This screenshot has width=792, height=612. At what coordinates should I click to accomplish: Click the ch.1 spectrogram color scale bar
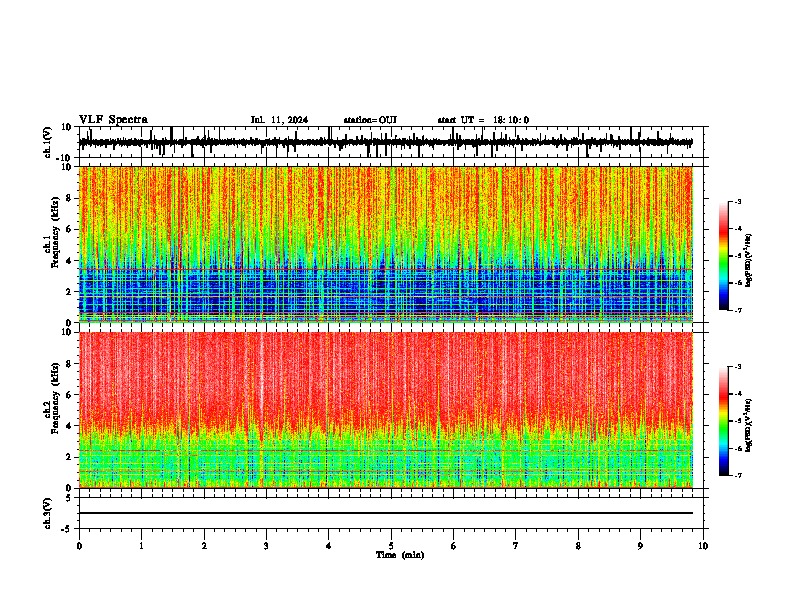724,256
